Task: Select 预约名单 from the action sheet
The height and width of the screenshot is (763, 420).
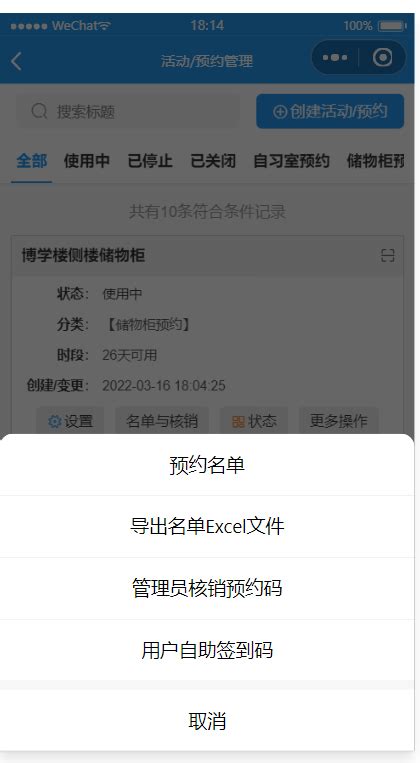Action: tap(207, 465)
